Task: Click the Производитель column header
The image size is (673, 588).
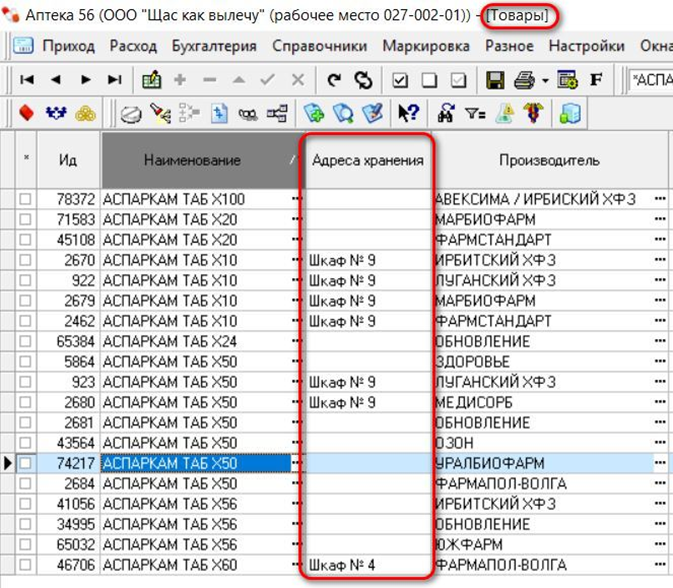Action: [x=549, y=160]
